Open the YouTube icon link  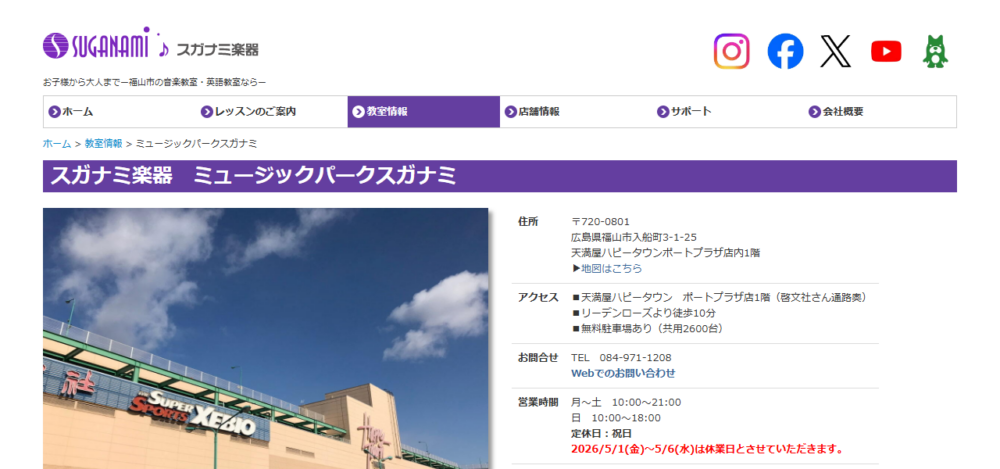(x=886, y=51)
